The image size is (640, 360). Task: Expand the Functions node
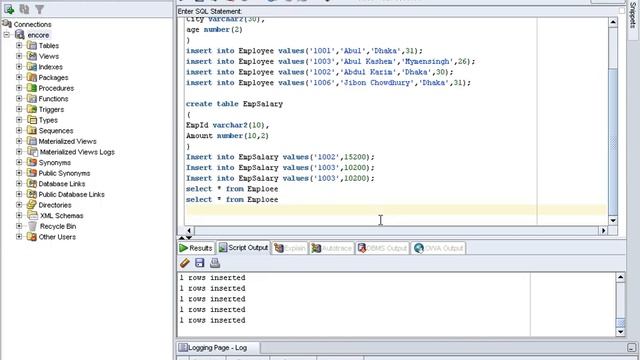click(x=19, y=98)
